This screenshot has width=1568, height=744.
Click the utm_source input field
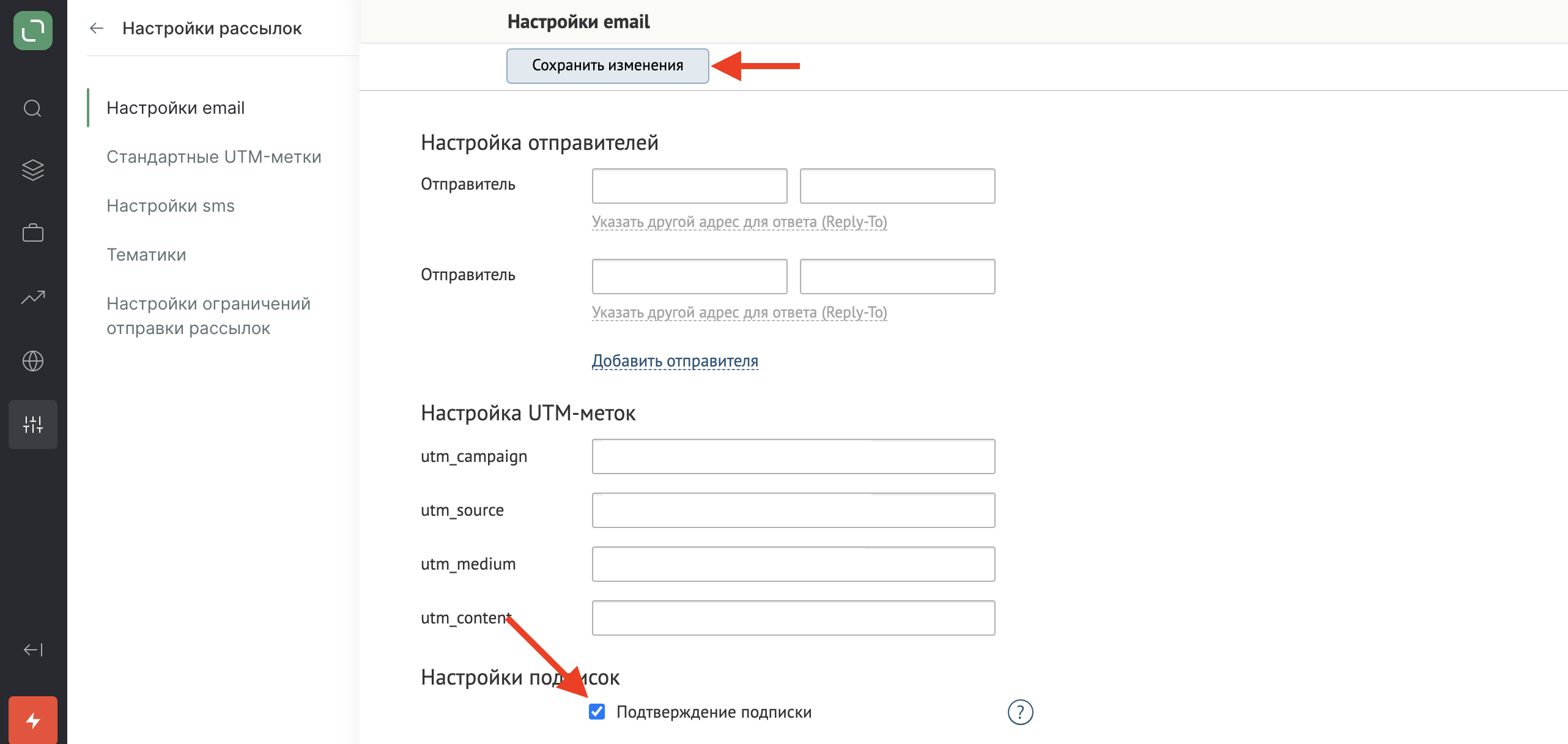(x=794, y=510)
